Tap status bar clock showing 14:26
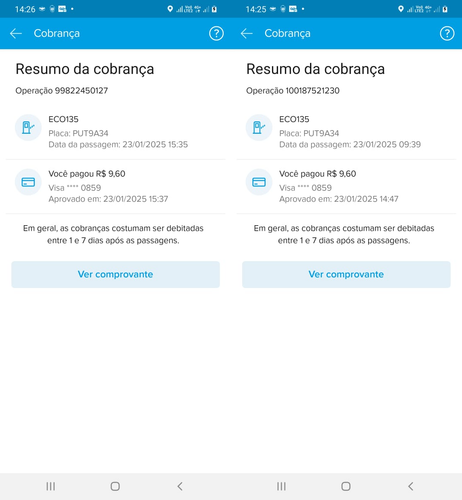Viewport: 462px width, 500px height. tap(25, 9)
